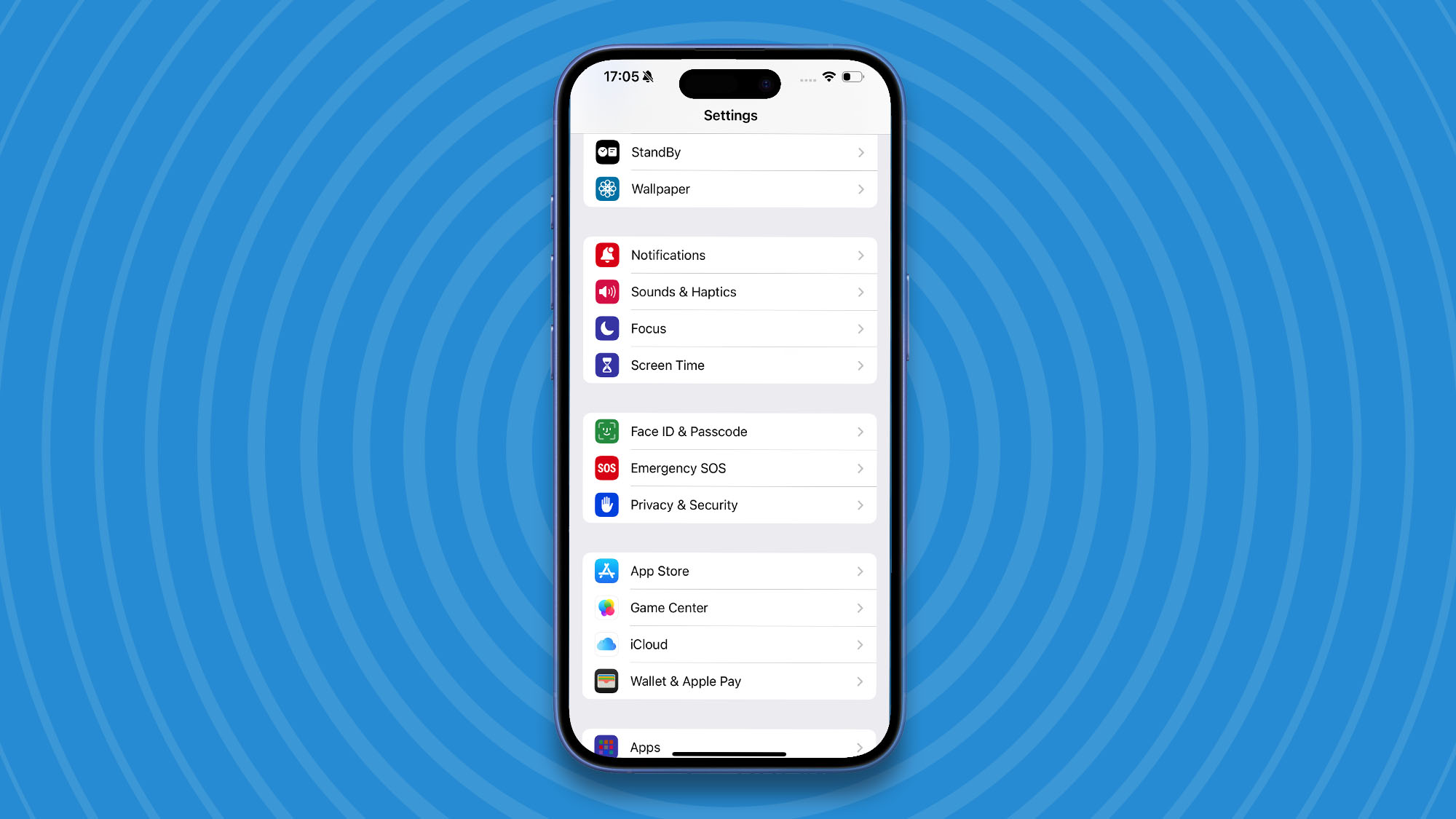Open App Store settings
Image resolution: width=1456 pixels, height=819 pixels.
[x=728, y=570]
